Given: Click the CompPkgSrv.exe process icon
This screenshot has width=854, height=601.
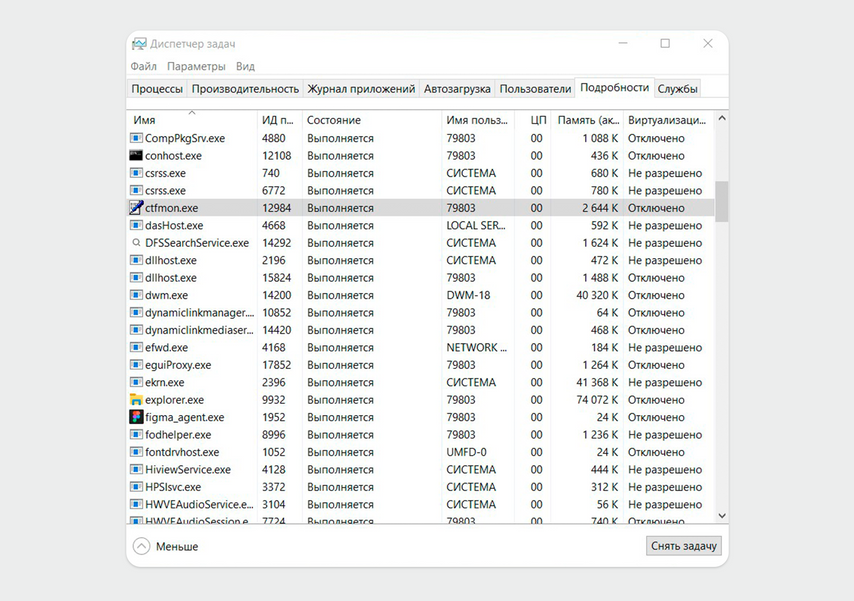Looking at the screenshot, I should pyautogui.click(x=136, y=138).
